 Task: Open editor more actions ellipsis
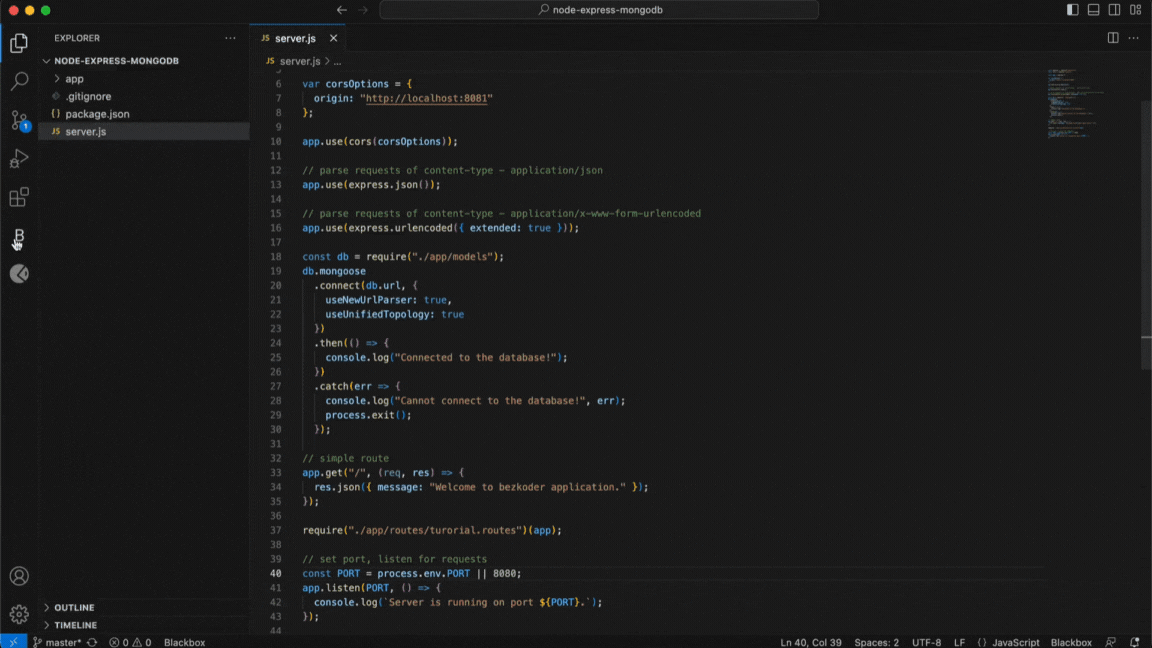[x=1134, y=38]
